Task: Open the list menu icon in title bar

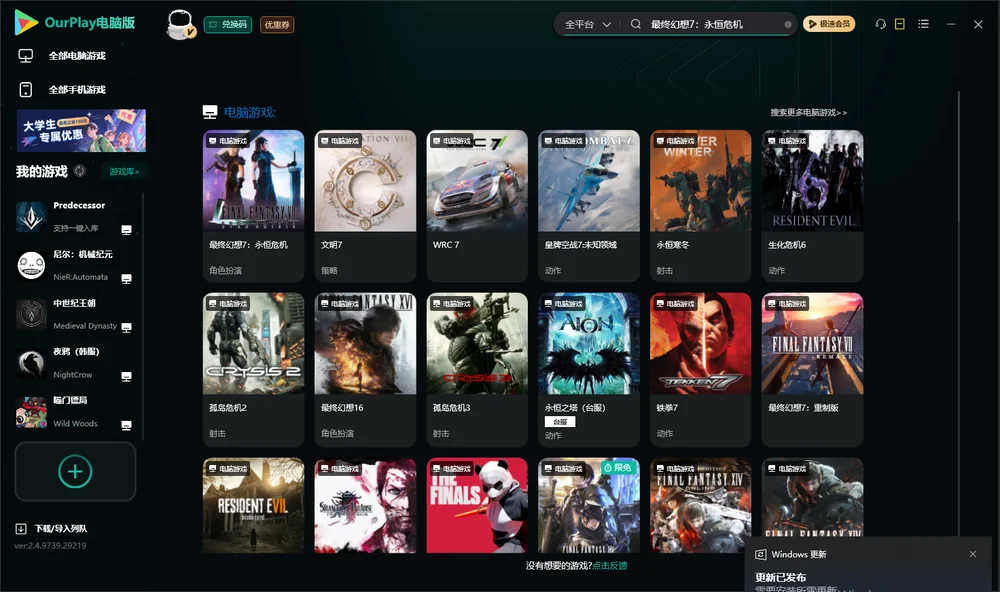Action: (x=923, y=24)
